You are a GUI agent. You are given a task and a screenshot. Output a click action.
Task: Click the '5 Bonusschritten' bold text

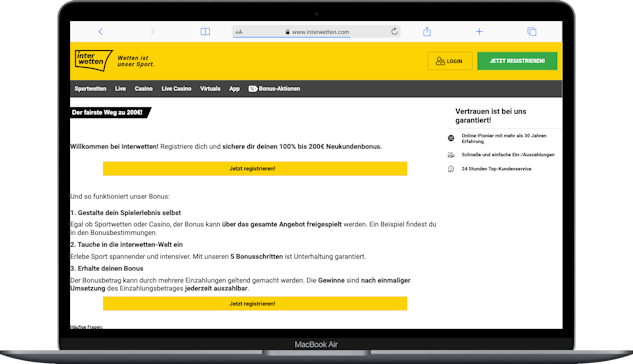point(257,257)
